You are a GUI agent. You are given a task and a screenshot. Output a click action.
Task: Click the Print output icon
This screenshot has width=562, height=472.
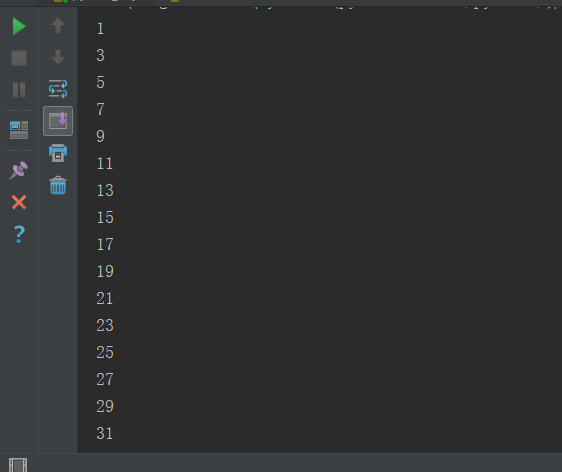tap(58, 153)
